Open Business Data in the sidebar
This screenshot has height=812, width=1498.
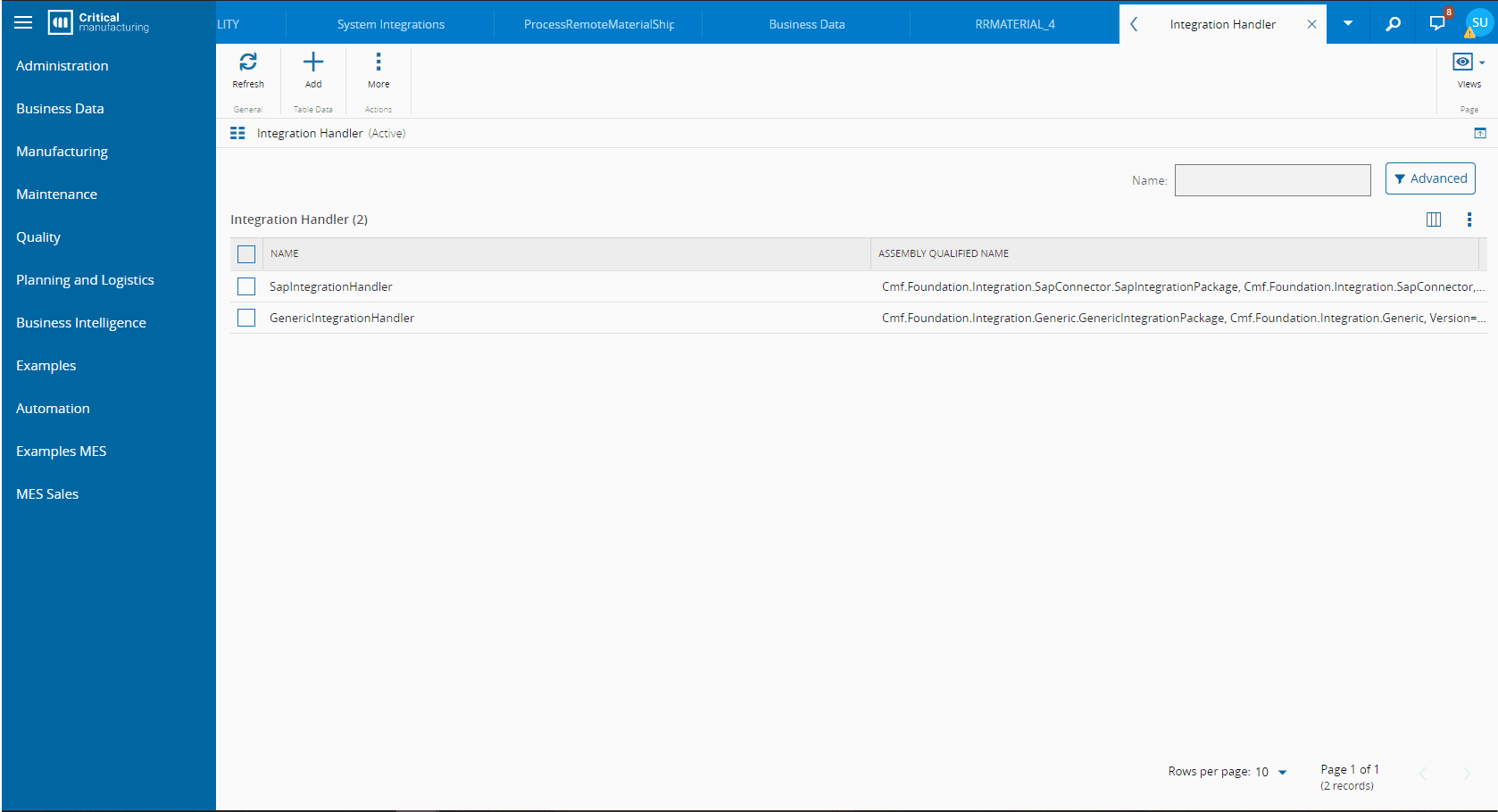tap(60, 109)
